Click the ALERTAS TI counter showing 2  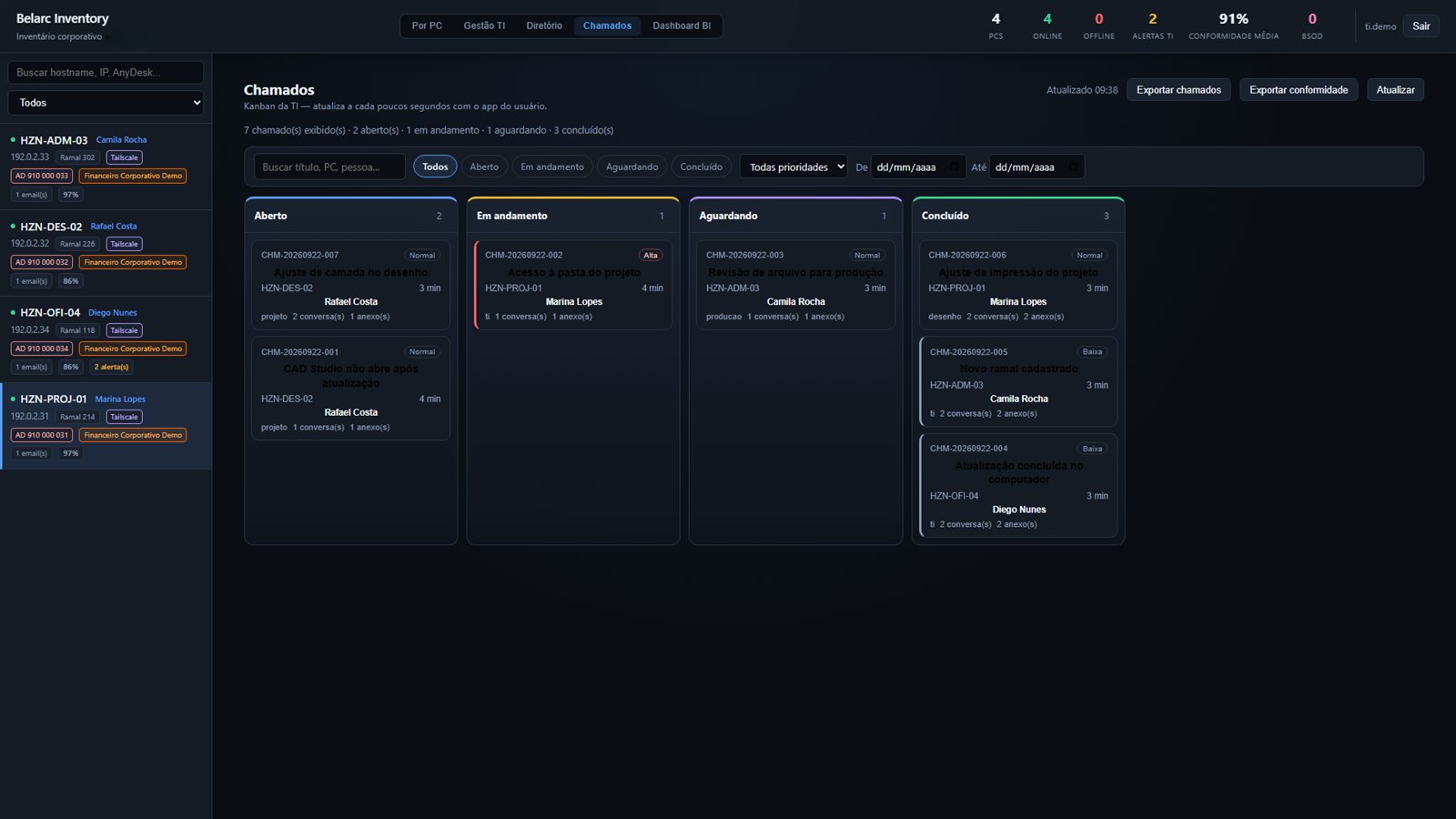[x=1152, y=25]
